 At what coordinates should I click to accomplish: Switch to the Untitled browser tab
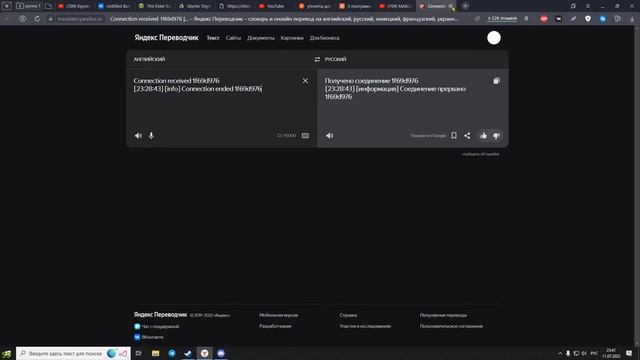(x=114, y=6)
